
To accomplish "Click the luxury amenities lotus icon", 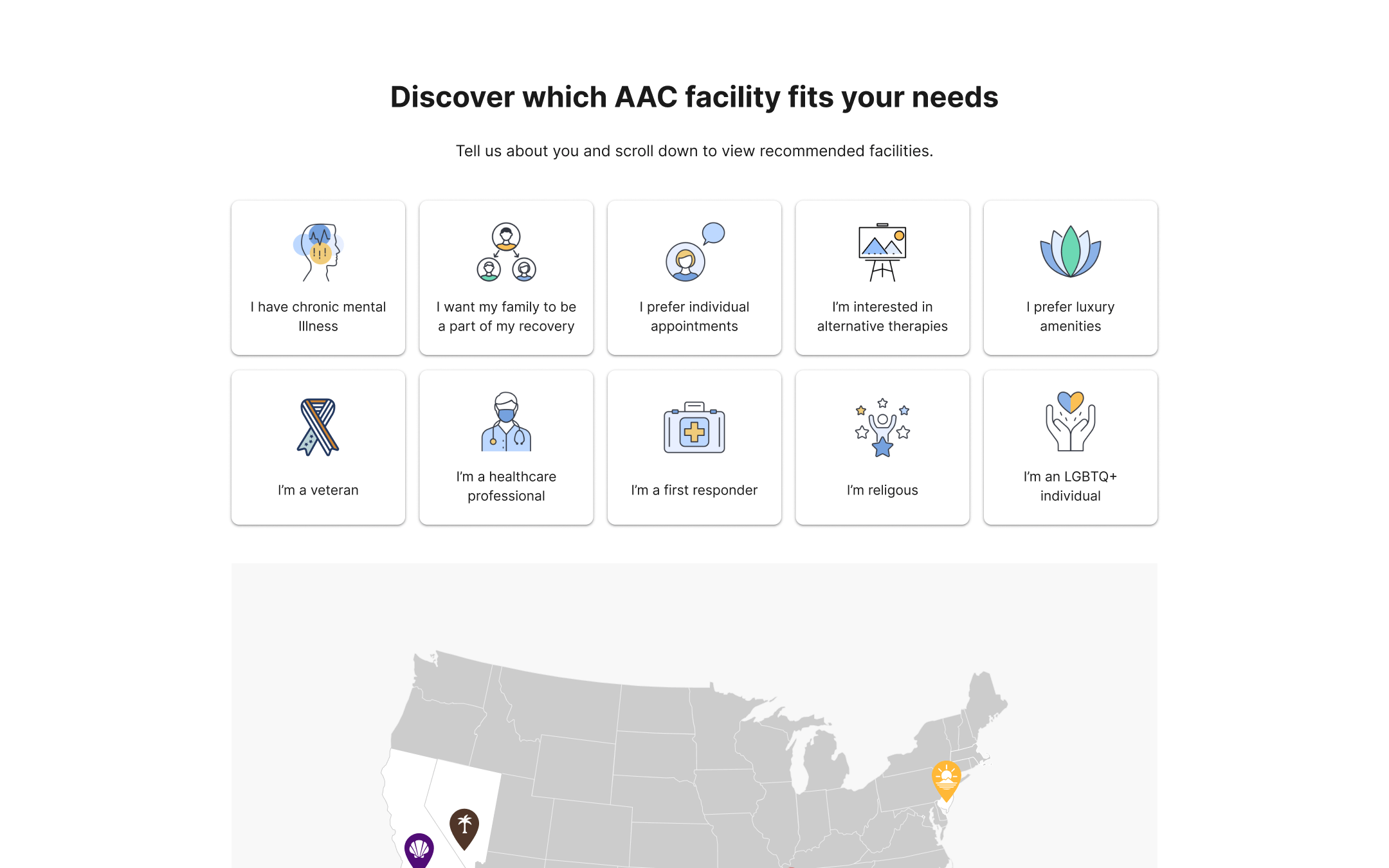I will 1070,252.
